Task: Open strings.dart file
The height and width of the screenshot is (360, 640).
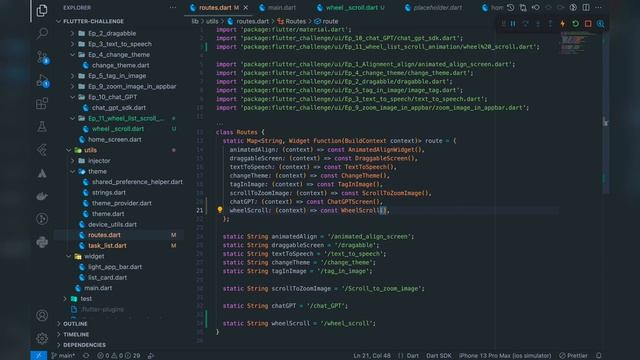Action: coord(109,193)
